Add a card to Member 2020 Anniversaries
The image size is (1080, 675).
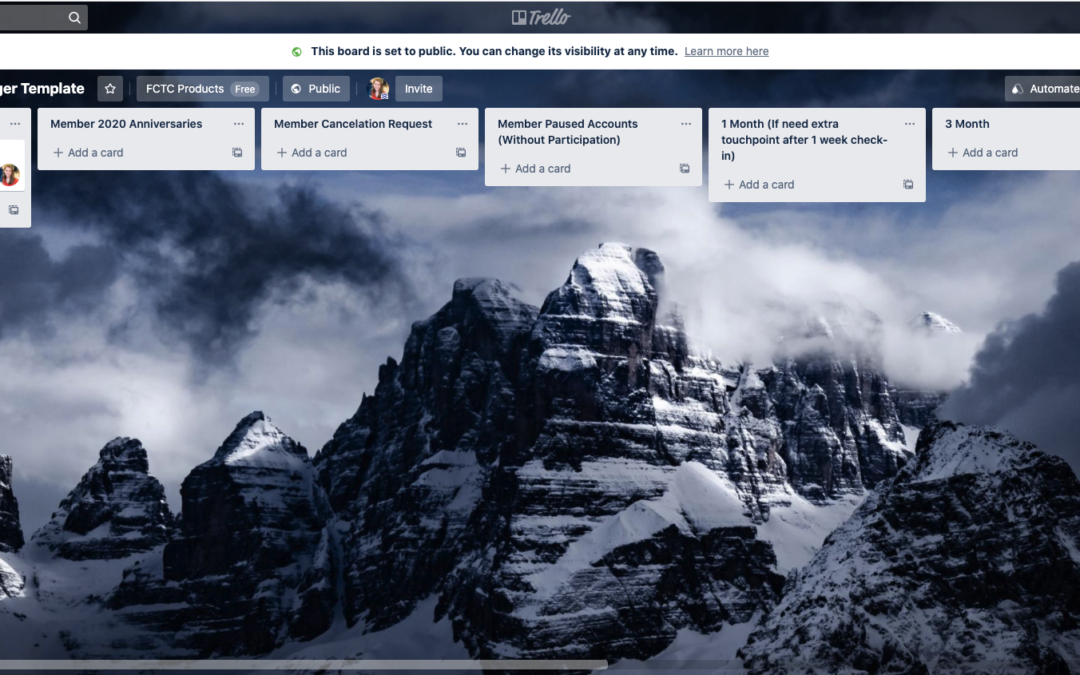pos(88,153)
